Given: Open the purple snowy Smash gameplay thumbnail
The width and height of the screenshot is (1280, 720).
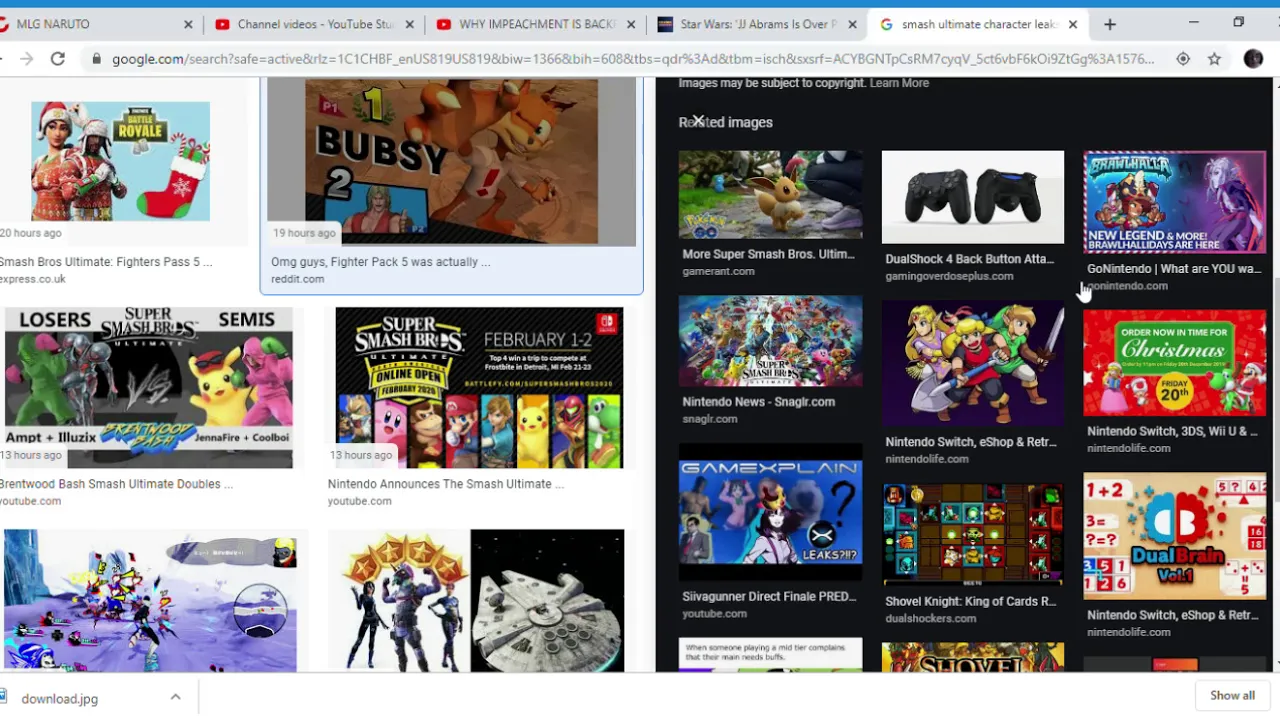Looking at the screenshot, I should (150, 600).
